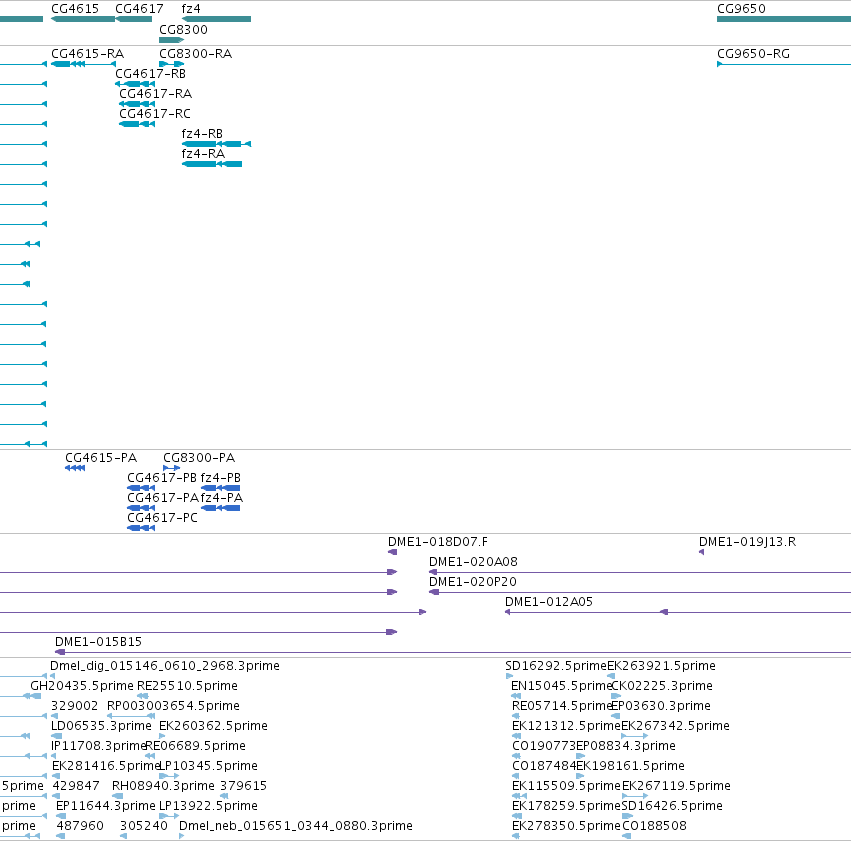This screenshot has height=841, width=851.
Task: Click transcript label fz4-RA
Action: tap(203, 154)
